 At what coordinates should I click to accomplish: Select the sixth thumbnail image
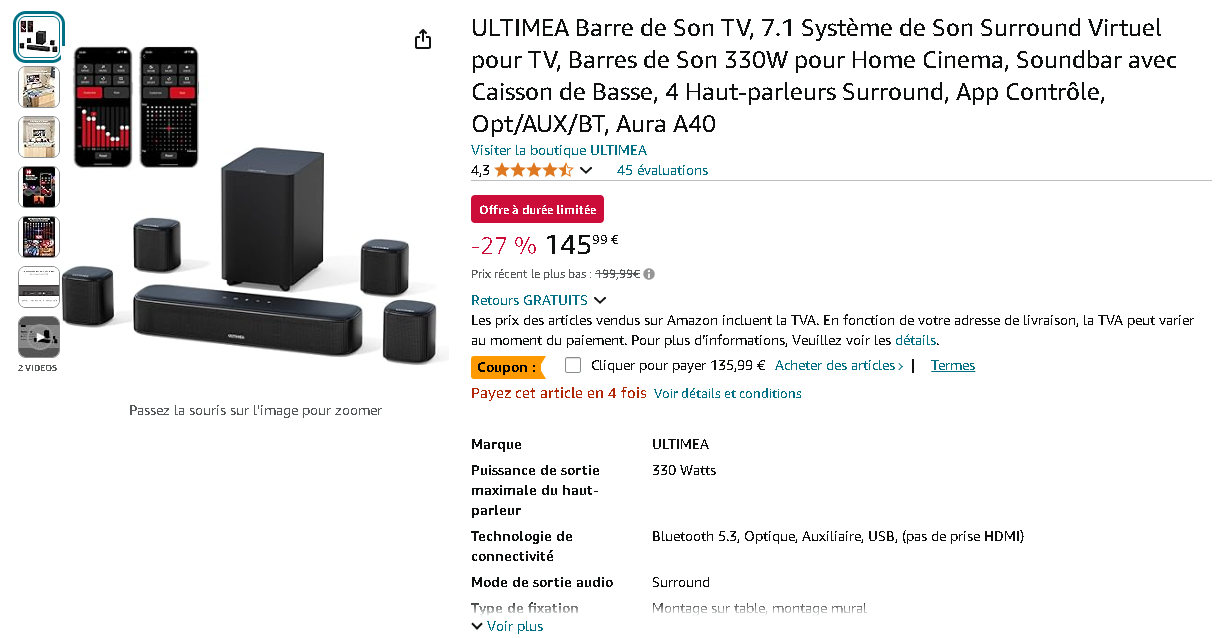(x=39, y=287)
